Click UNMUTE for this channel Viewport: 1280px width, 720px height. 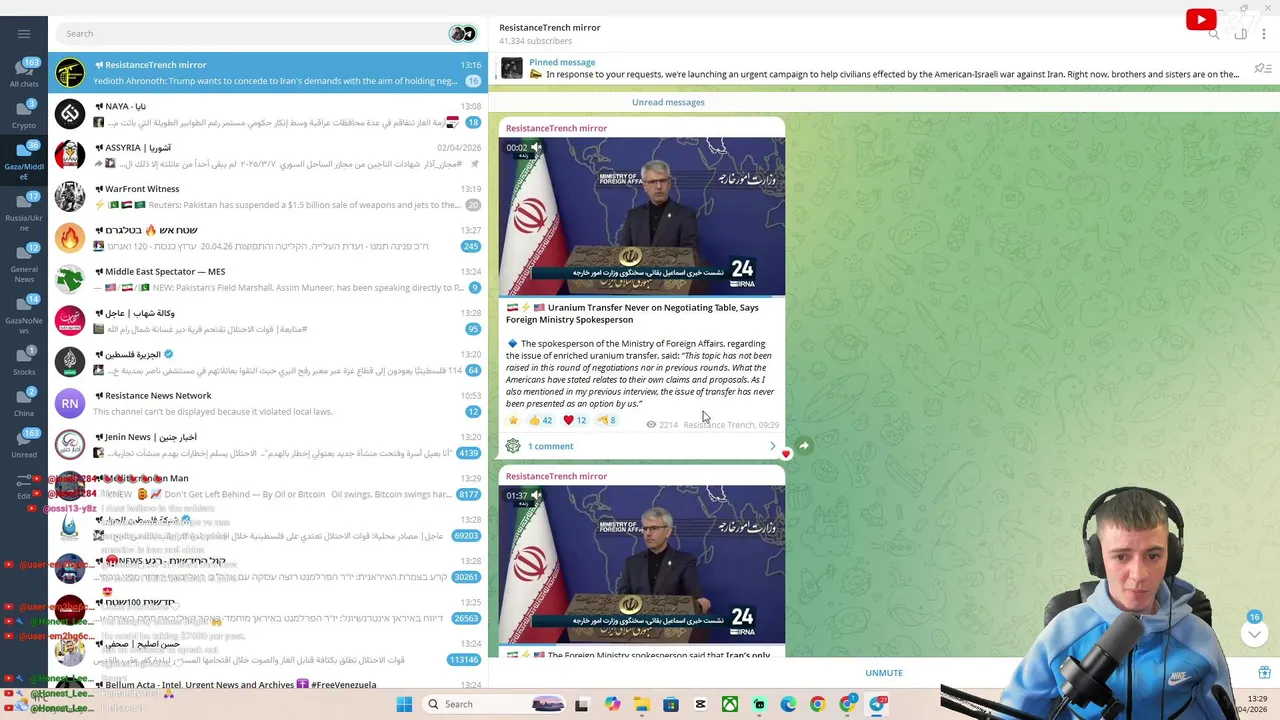click(884, 673)
